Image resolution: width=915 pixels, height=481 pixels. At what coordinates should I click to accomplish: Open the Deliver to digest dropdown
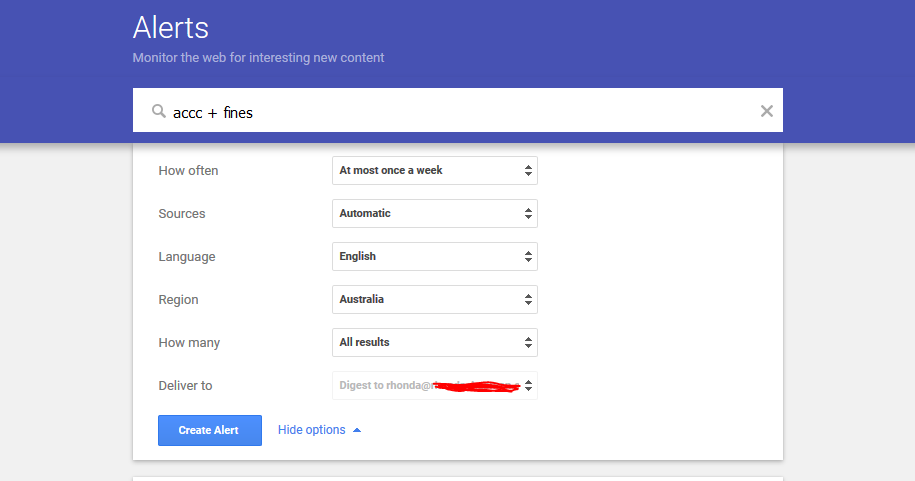pyautogui.click(x=434, y=386)
